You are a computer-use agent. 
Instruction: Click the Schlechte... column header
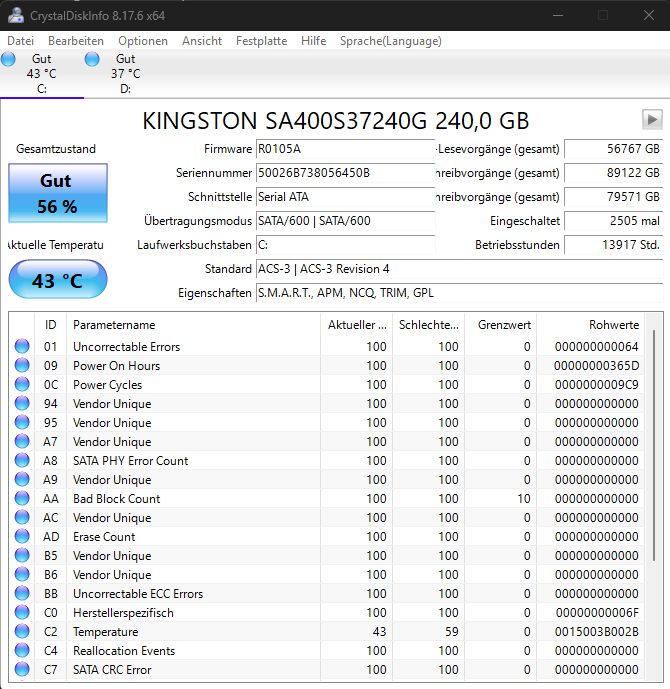(428, 325)
